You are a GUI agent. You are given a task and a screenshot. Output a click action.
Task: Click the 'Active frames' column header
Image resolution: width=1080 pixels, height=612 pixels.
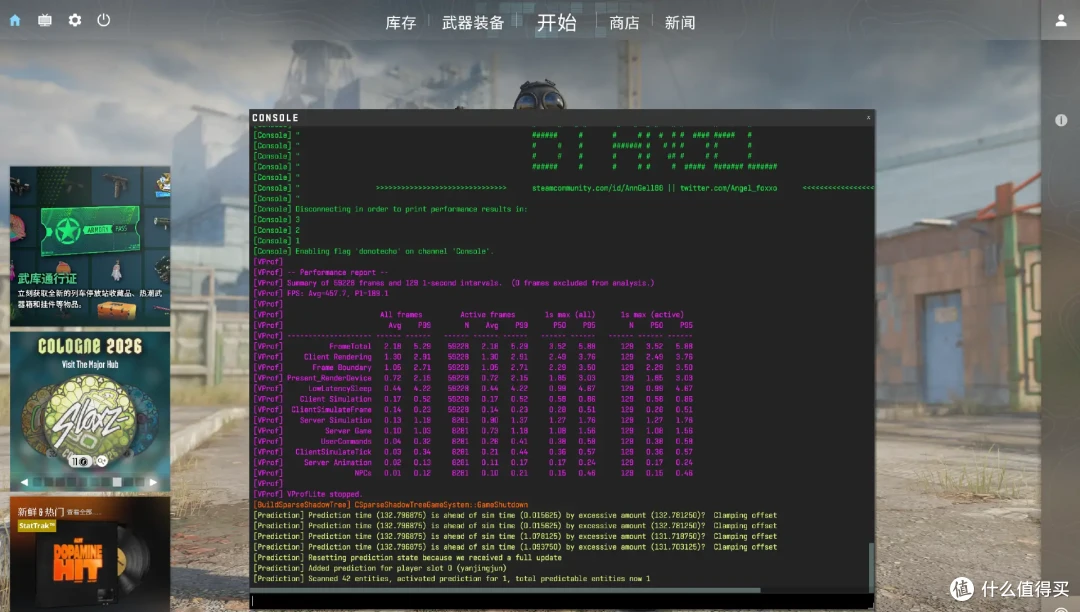point(488,315)
